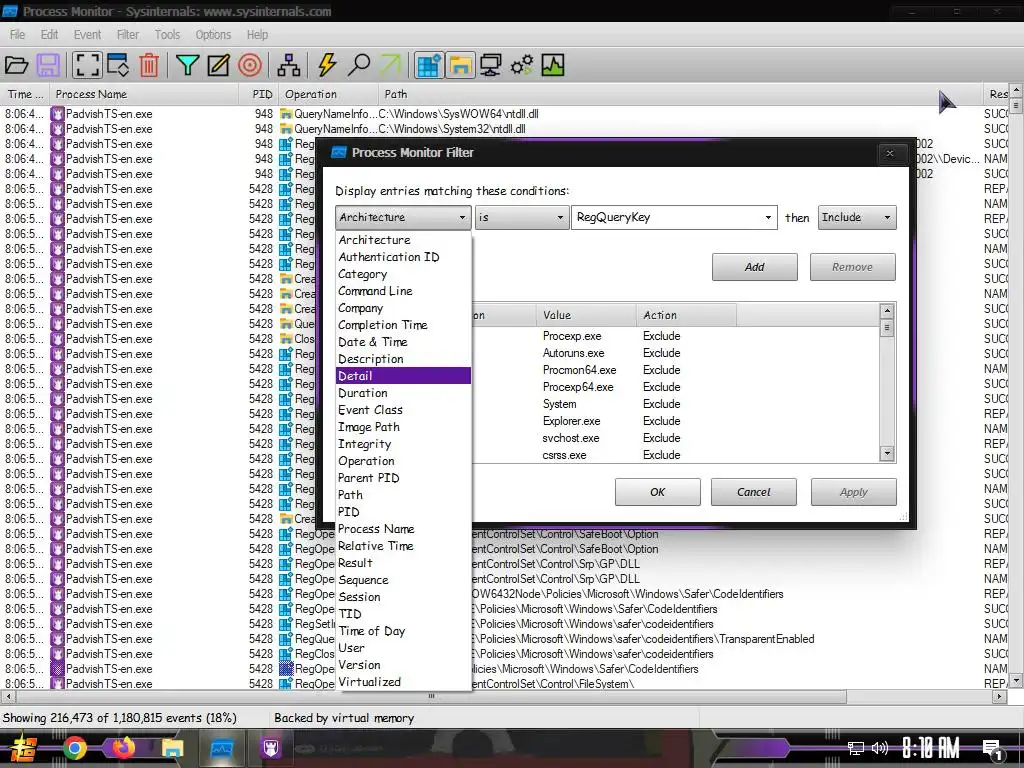The height and width of the screenshot is (768, 1024).
Task: Open the Event menu
Action: click(87, 35)
